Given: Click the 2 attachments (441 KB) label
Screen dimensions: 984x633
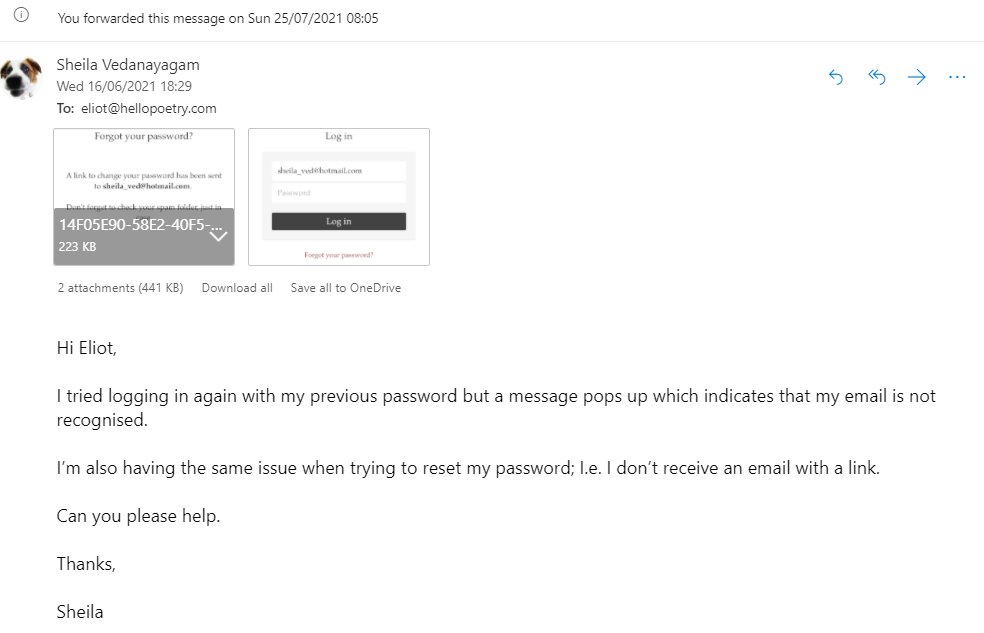Looking at the screenshot, I should (120, 288).
